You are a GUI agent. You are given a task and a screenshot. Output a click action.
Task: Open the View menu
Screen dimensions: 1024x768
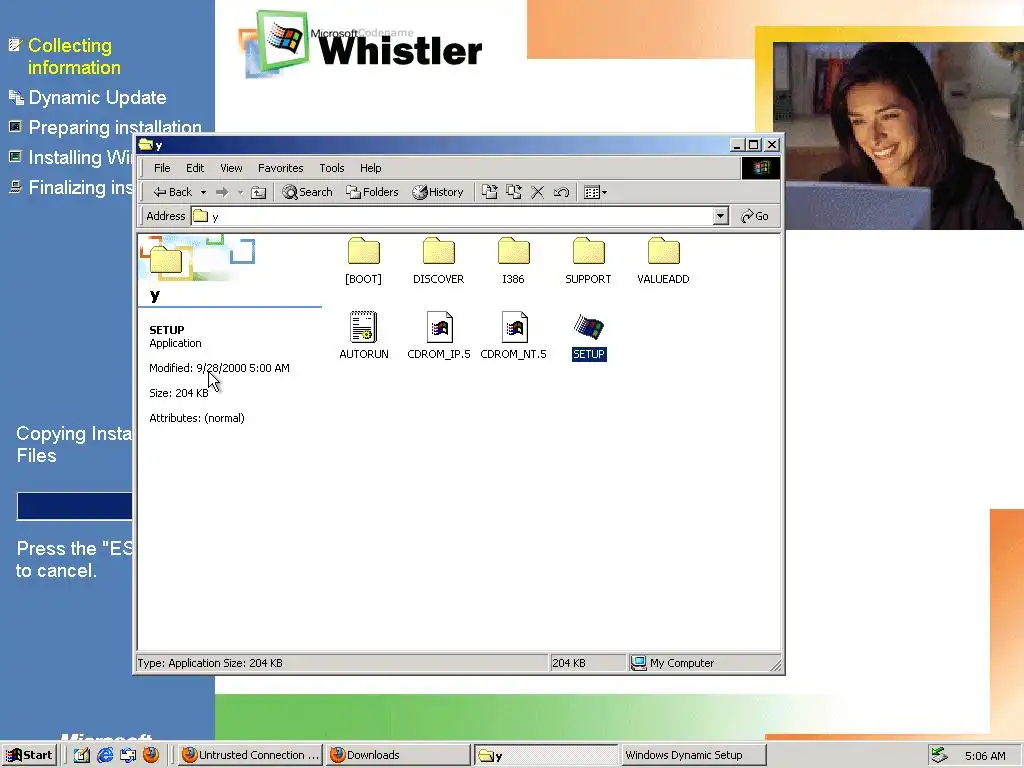(x=231, y=168)
